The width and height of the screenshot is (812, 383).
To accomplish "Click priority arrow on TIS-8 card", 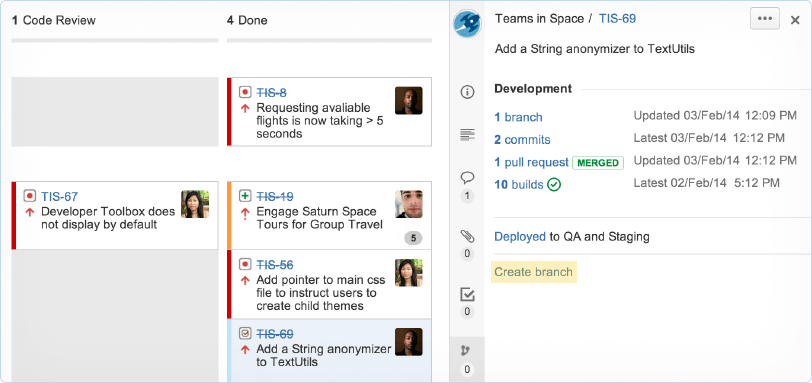I will point(245,108).
